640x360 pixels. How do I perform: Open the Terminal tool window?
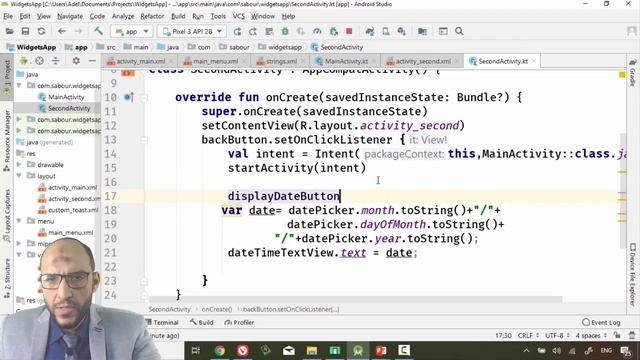coord(163,322)
